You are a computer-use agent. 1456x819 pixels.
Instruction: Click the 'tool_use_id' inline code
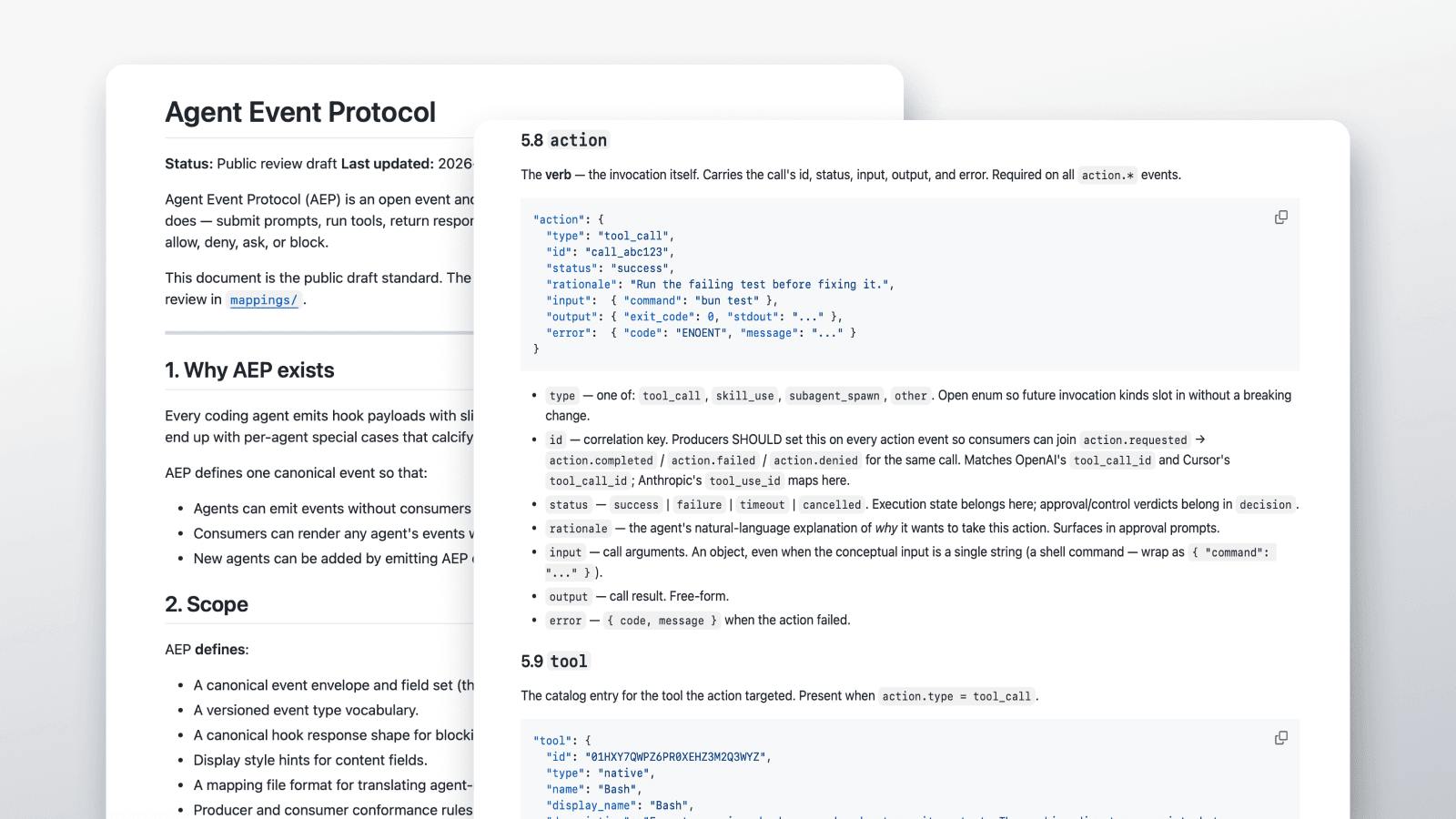pos(744,481)
